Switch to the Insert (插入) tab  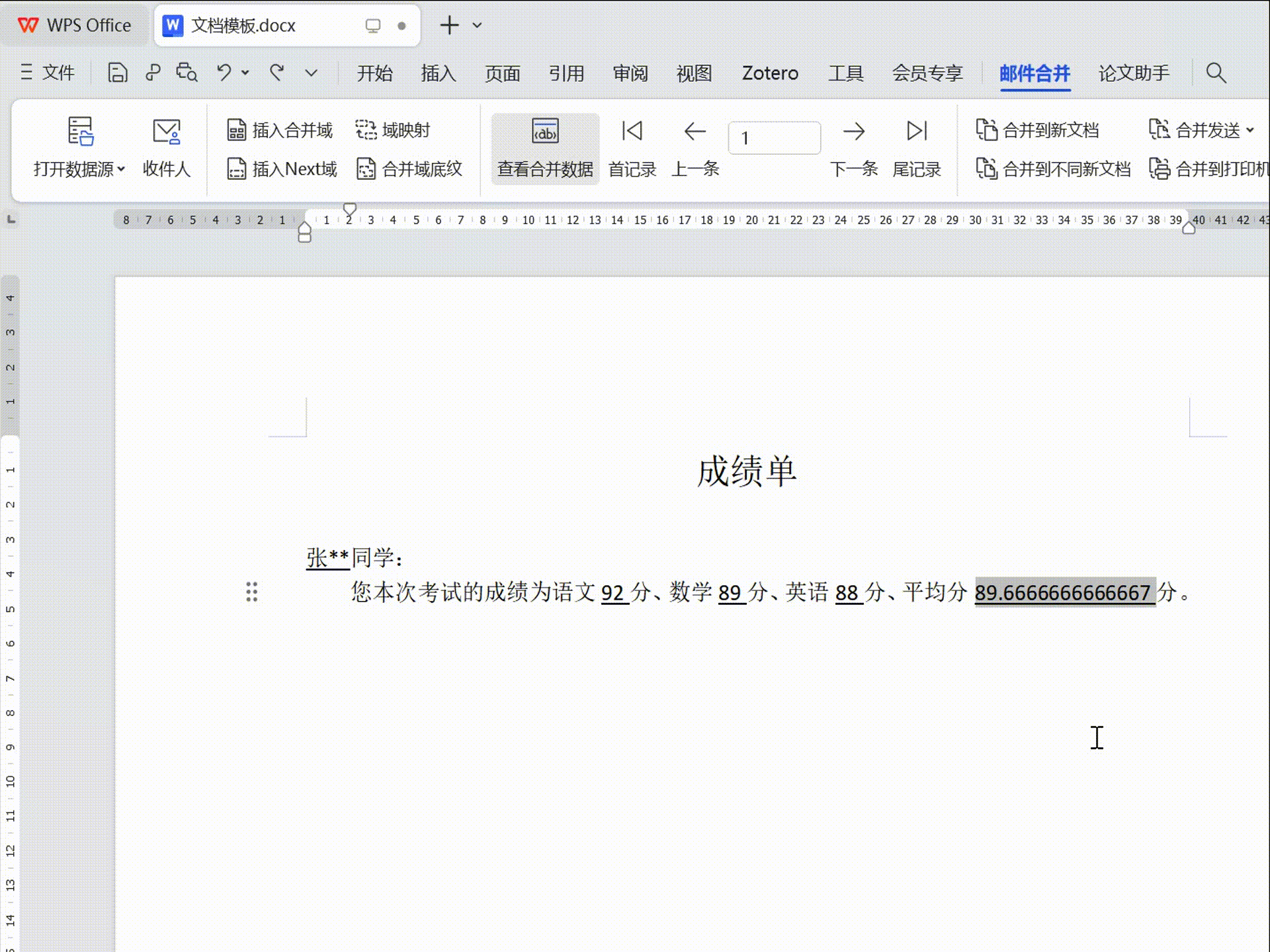[x=438, y=73]
